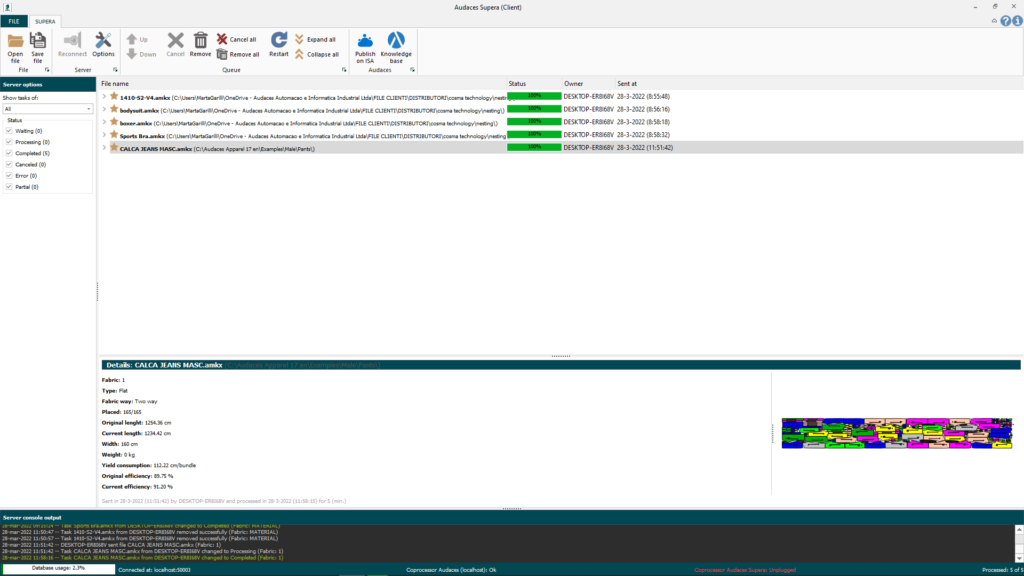Click the Connected at: localhost status text
1024x576 pixels.
click(154, 569)
